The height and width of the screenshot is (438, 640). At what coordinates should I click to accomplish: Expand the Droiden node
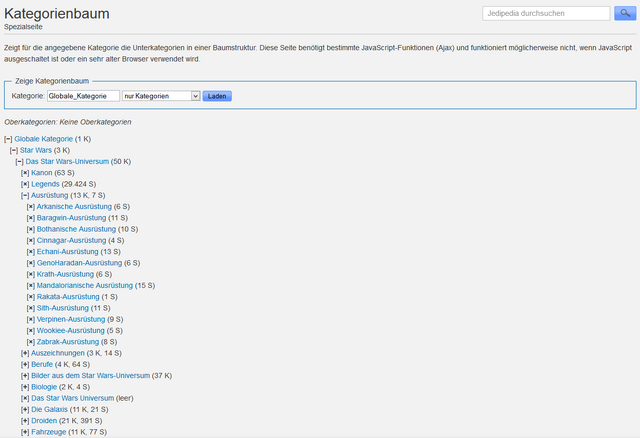tap(25, 421)
